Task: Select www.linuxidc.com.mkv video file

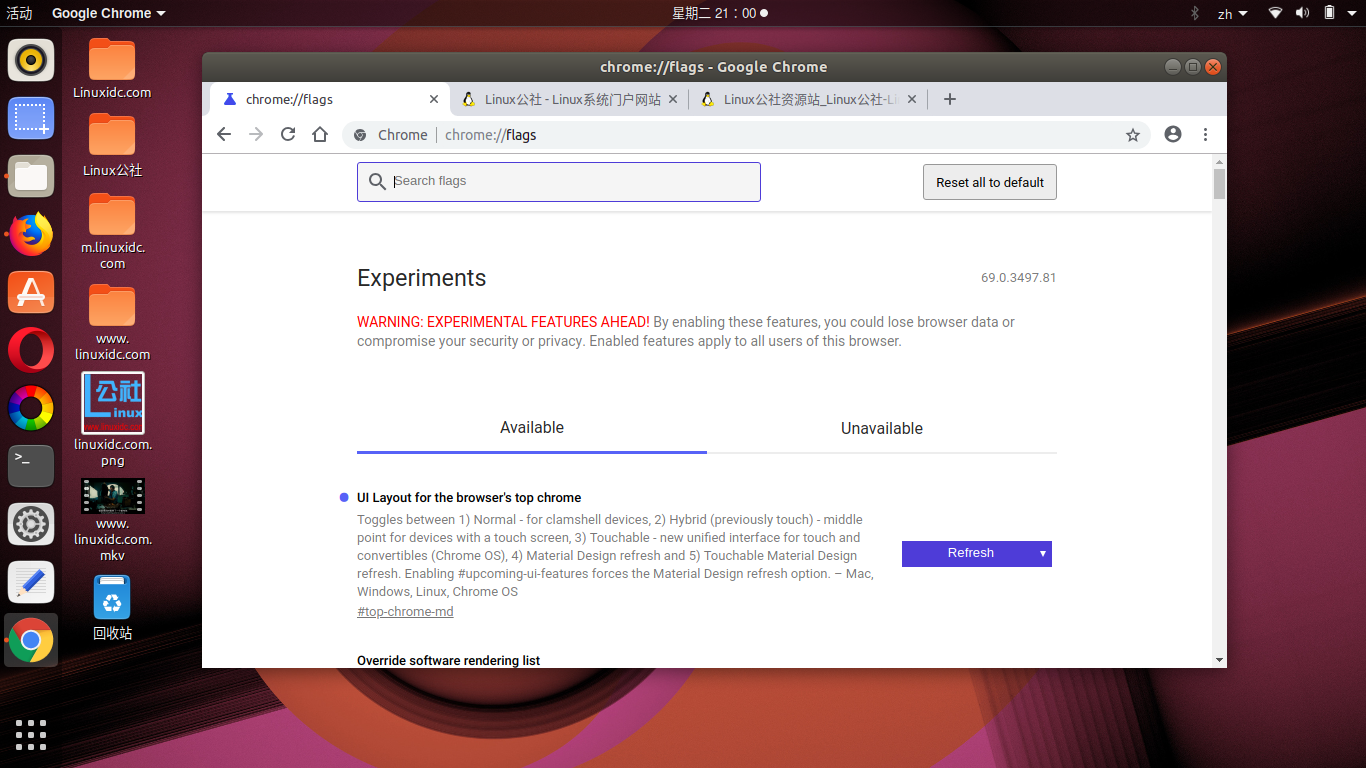Action: point(113,520)
